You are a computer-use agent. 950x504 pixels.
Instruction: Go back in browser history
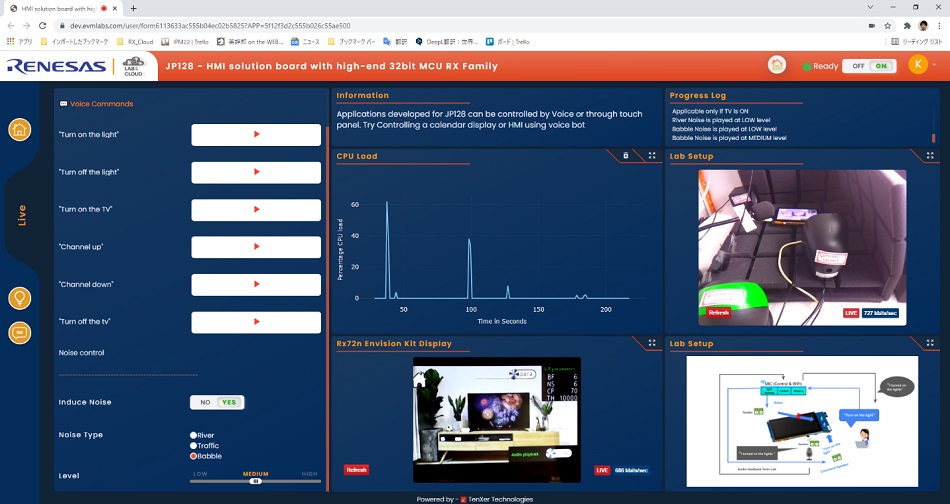[10, 25]
